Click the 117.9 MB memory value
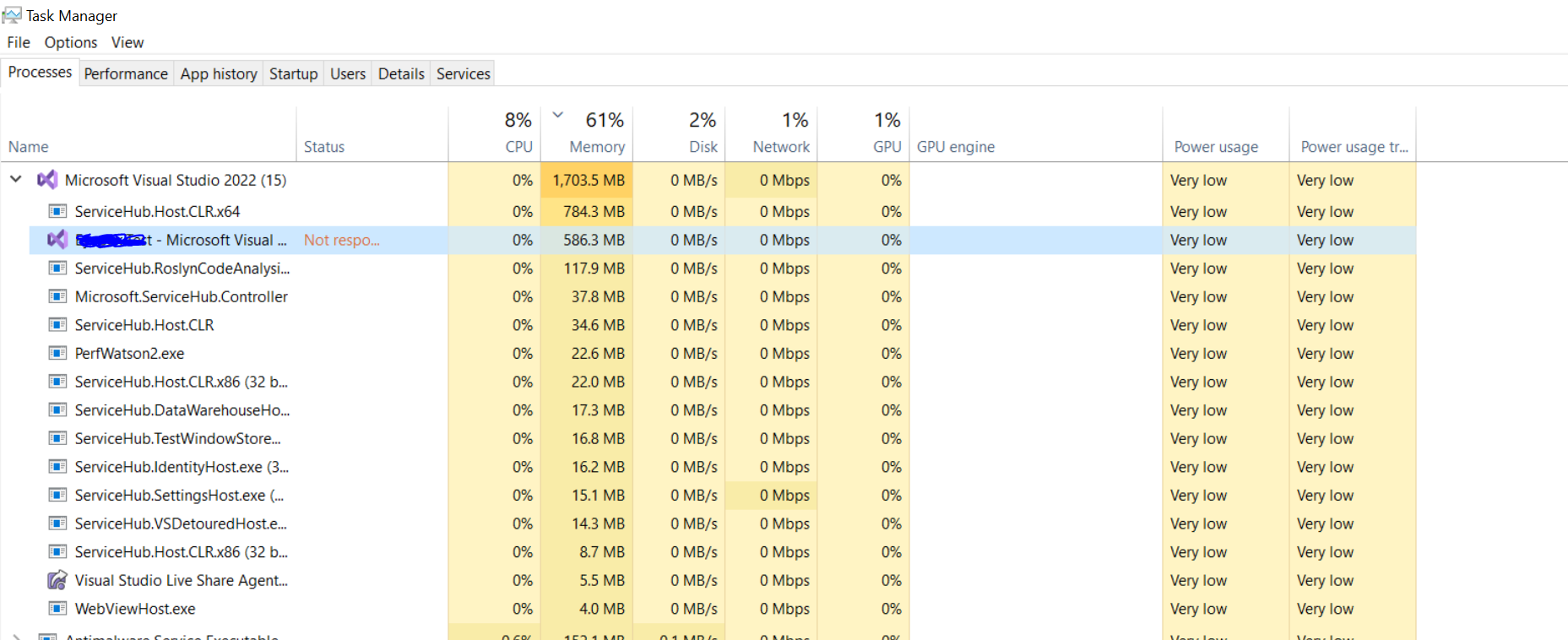 point(594,268)
